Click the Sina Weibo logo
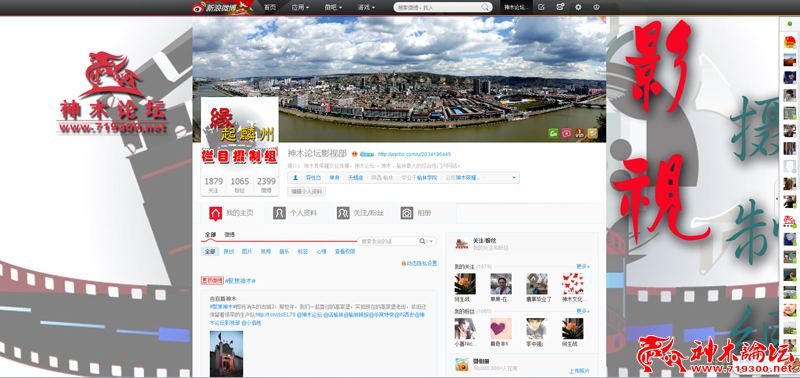Viewport: 800px width, 378px height. pos(213,7)
